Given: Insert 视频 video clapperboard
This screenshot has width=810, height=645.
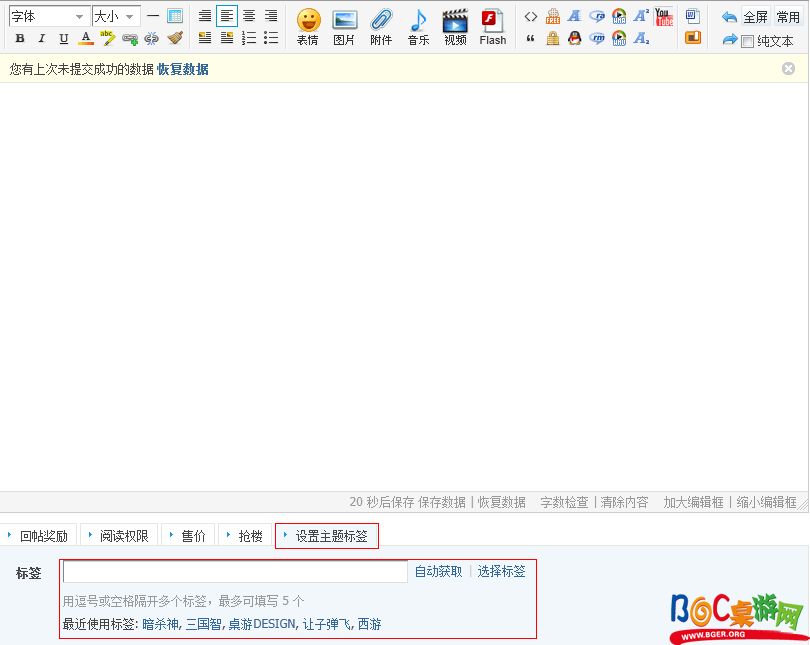Looking at the screenshot, I should pyautogui.click(x=456, y=27).
